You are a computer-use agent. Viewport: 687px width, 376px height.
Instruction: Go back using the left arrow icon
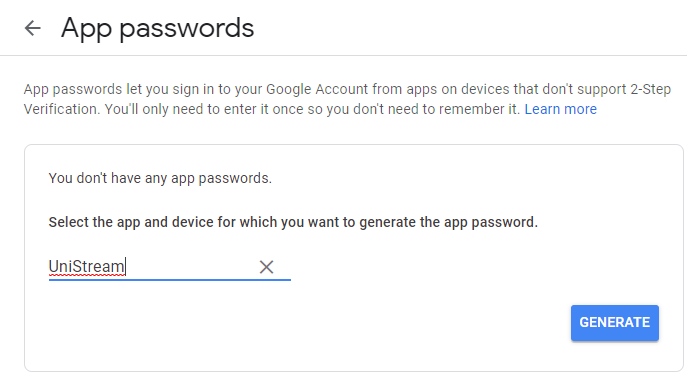(x=32, y=28)
